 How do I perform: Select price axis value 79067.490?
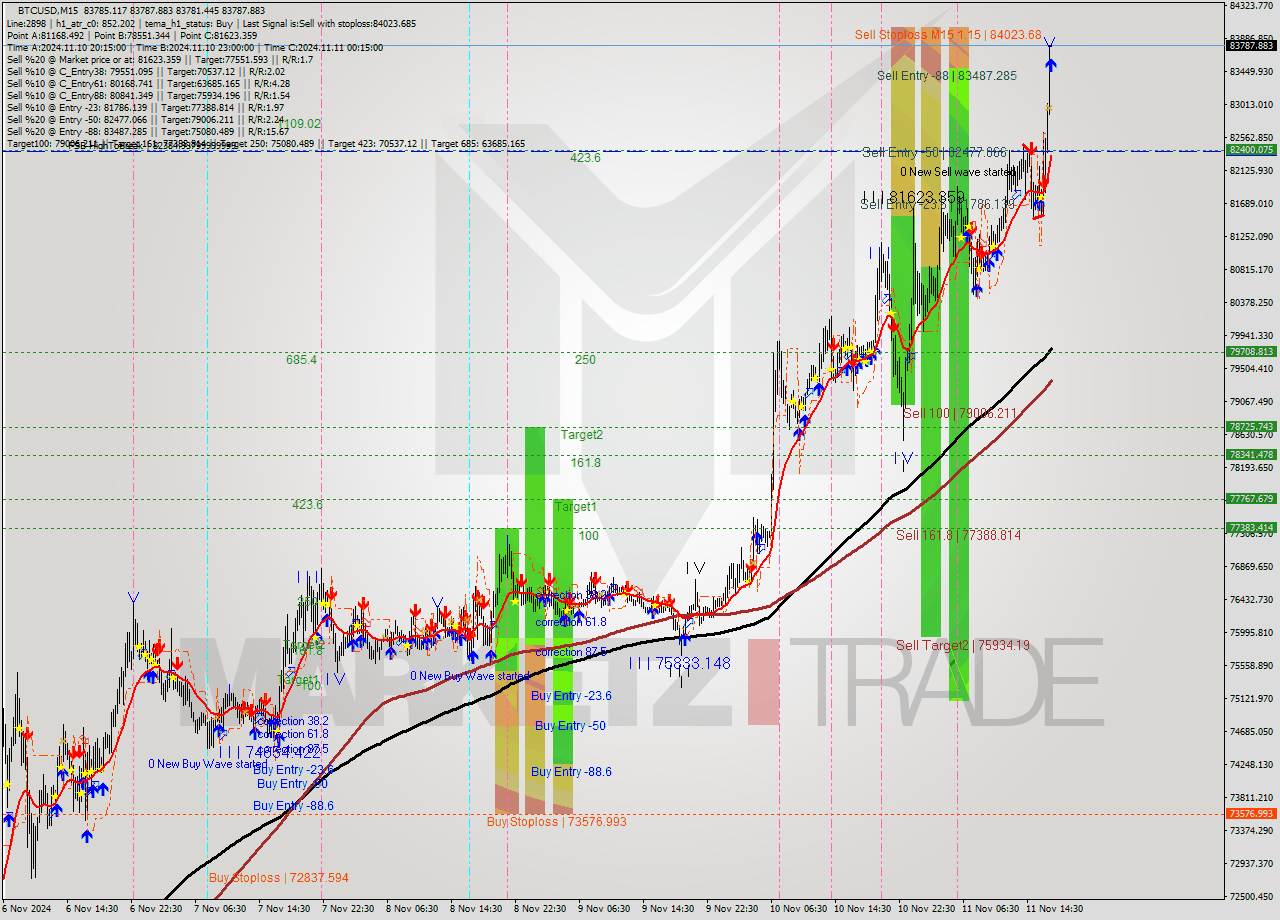point(1251,402)
